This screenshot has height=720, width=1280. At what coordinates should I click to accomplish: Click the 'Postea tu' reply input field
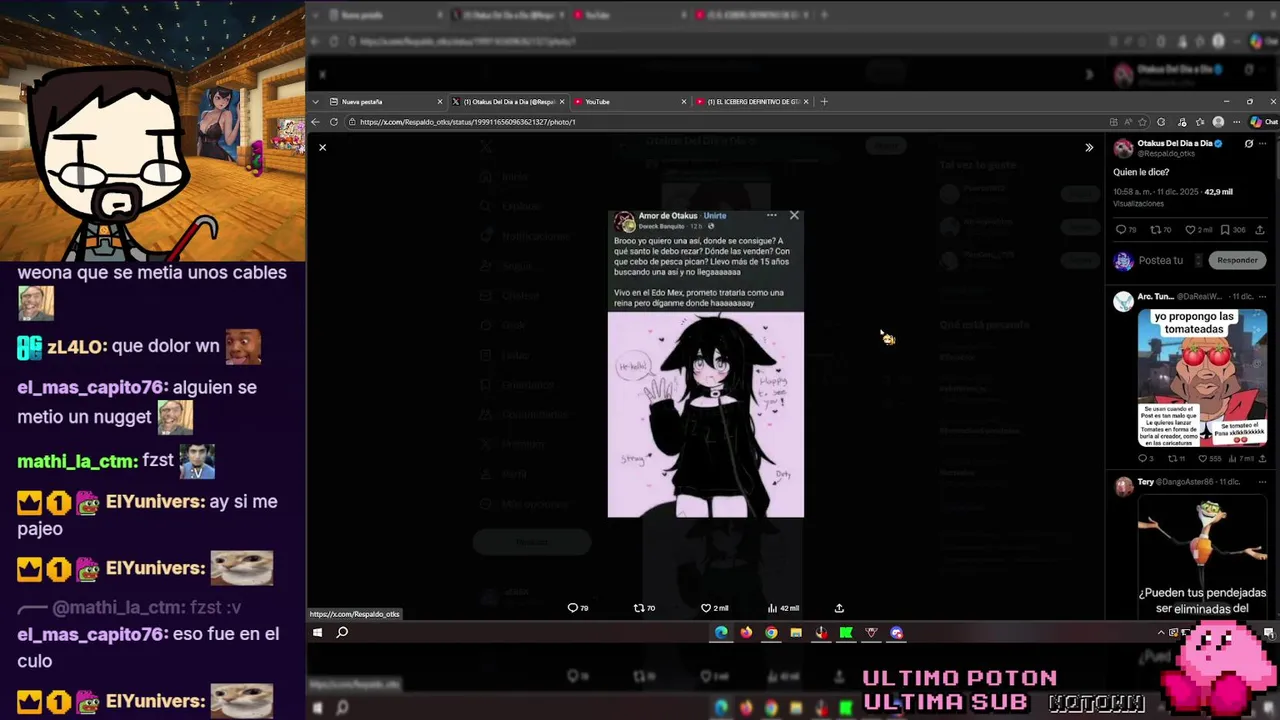coord(1160,260)
